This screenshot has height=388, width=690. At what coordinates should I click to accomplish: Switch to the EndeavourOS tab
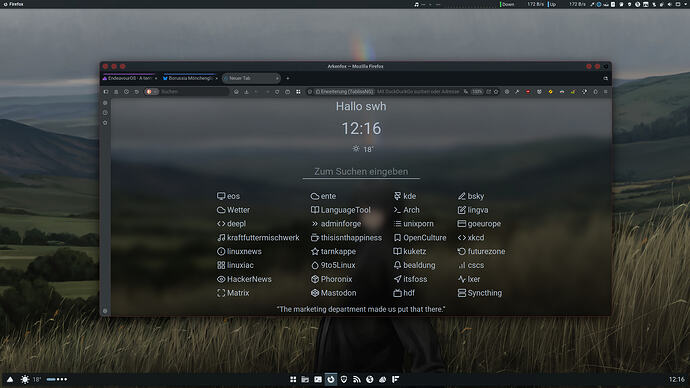[129, 78]
